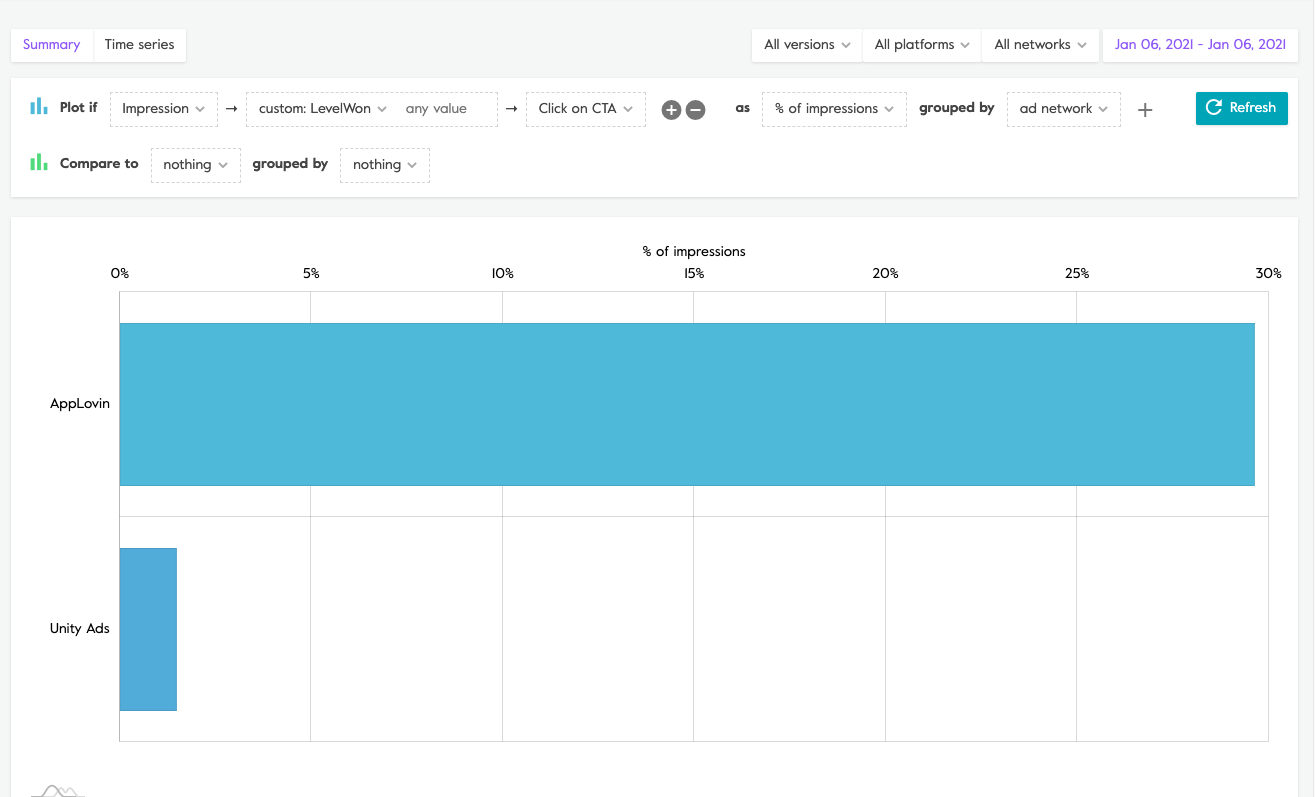Click the Unity Ads bar in the chart
This screenshot has height=797, width=1315.
pos(148,629)
